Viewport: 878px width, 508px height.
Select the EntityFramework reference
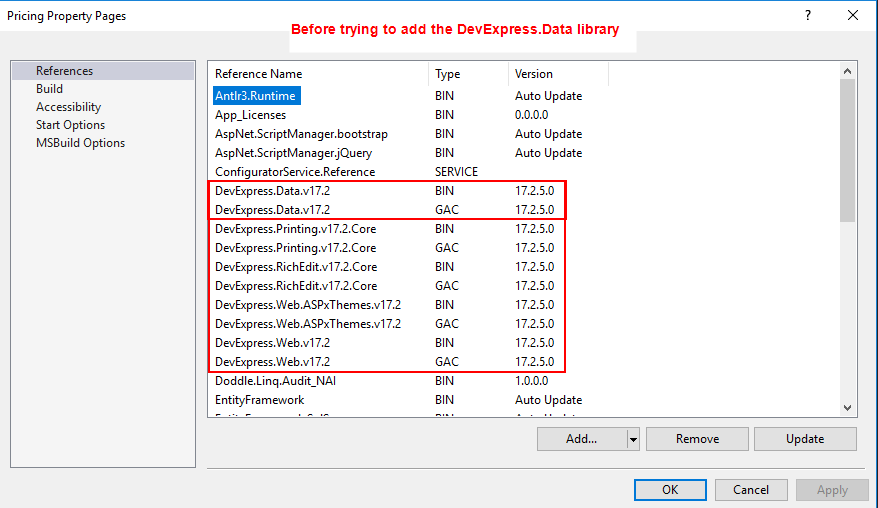click(x=259, y=400)
